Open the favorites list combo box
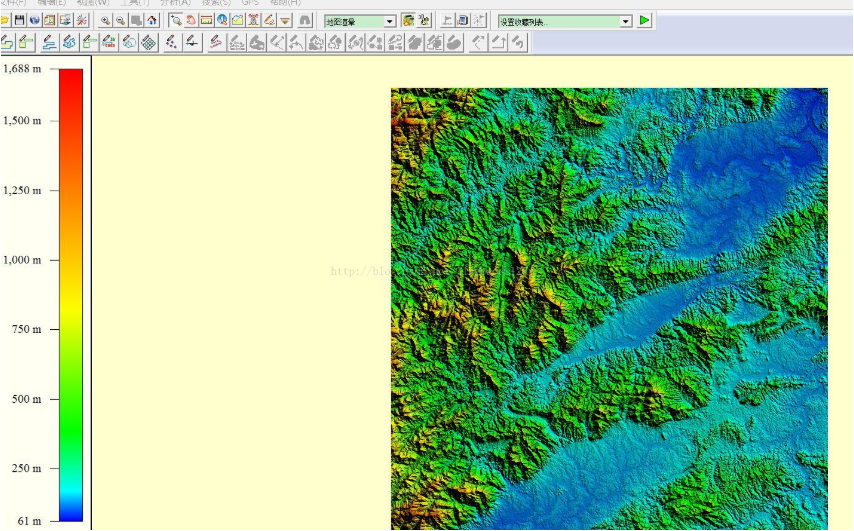 tap(565, 21)
